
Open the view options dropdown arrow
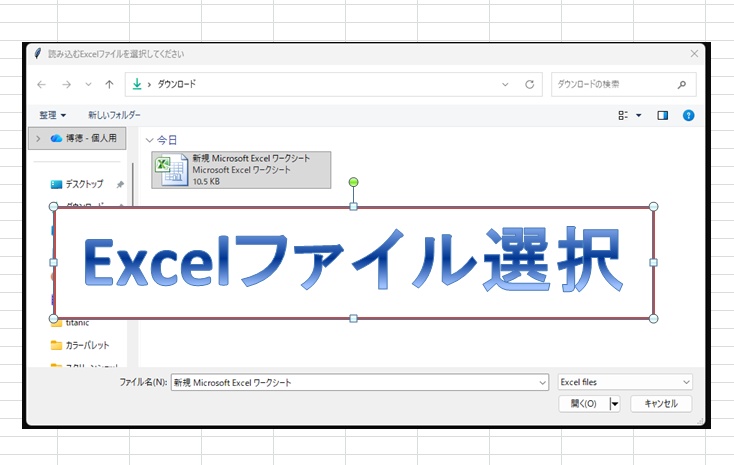click(x=639, y=115)
